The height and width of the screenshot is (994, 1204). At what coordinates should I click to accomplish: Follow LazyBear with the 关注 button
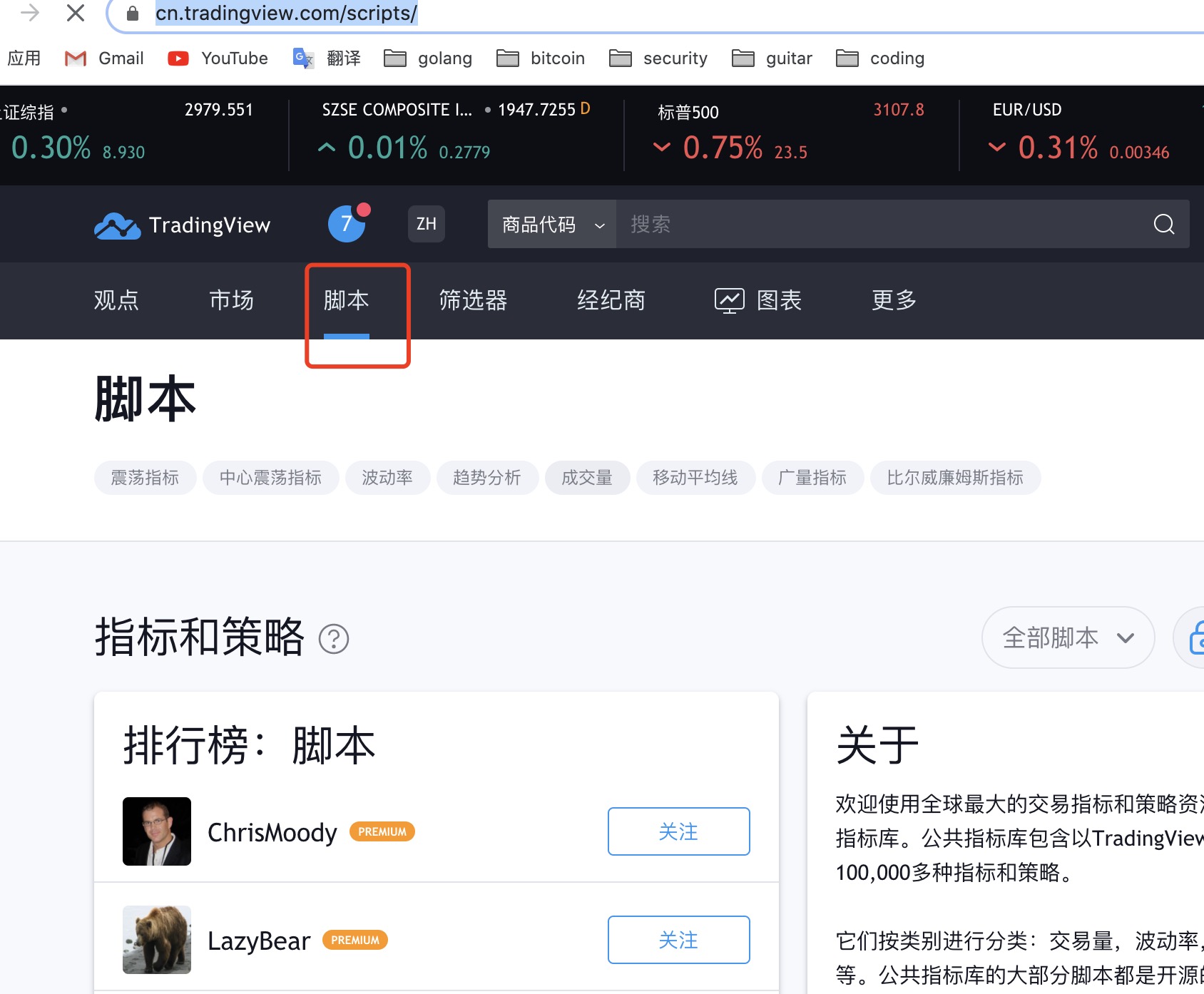click(678, 940)
